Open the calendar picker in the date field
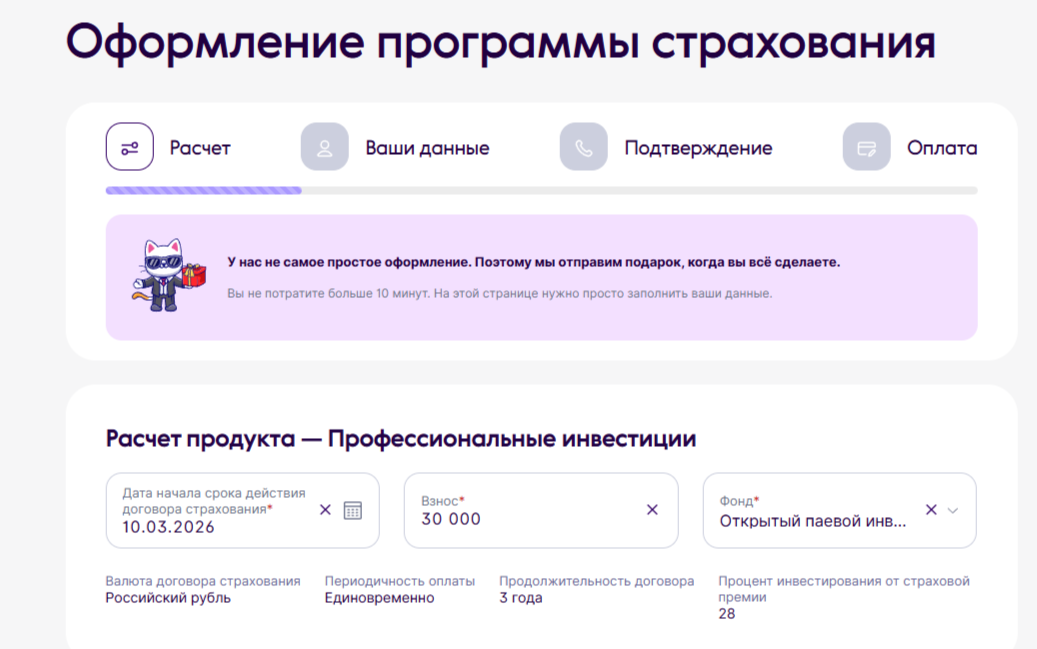Viewport: 1037px width, 649px height. click(x=353, y=510)
